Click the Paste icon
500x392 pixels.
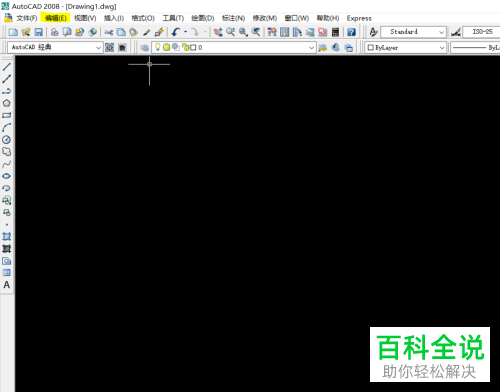pos(134,32)
